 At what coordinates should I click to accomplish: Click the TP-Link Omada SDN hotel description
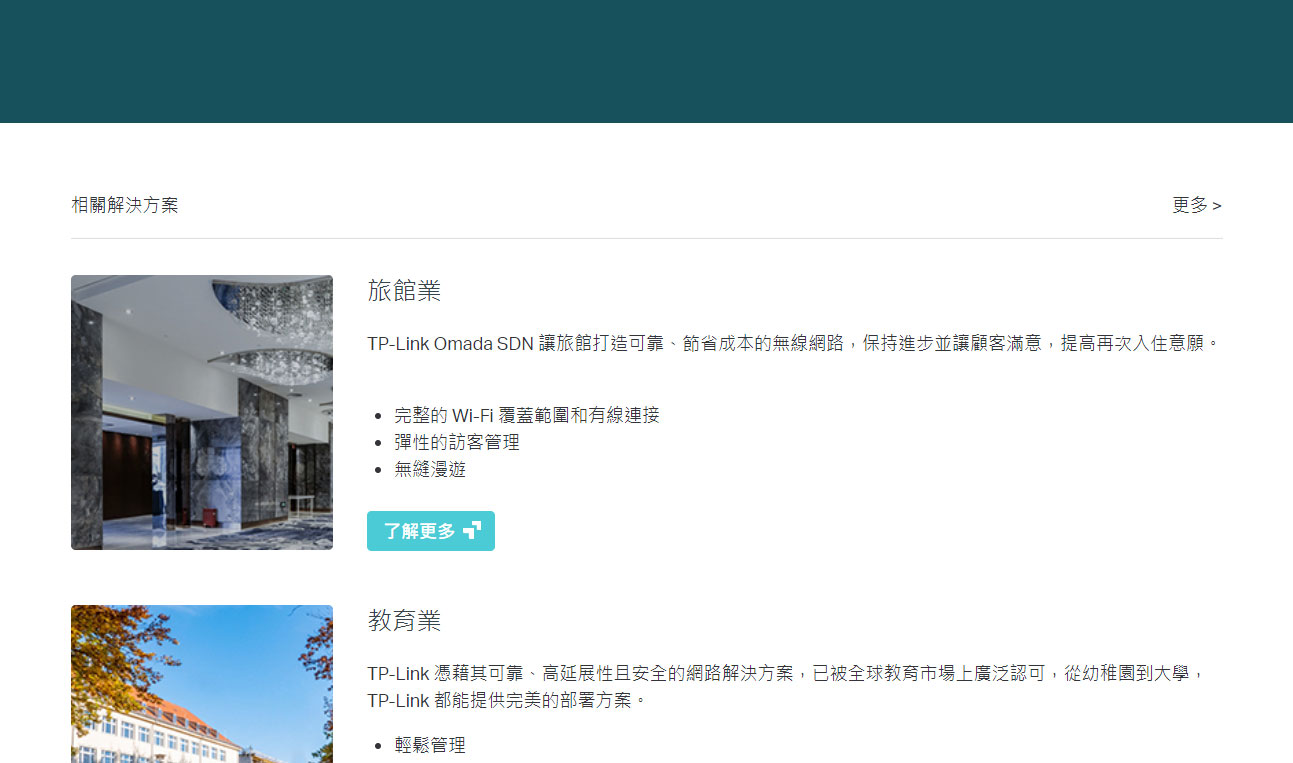(x=794, y=343)
